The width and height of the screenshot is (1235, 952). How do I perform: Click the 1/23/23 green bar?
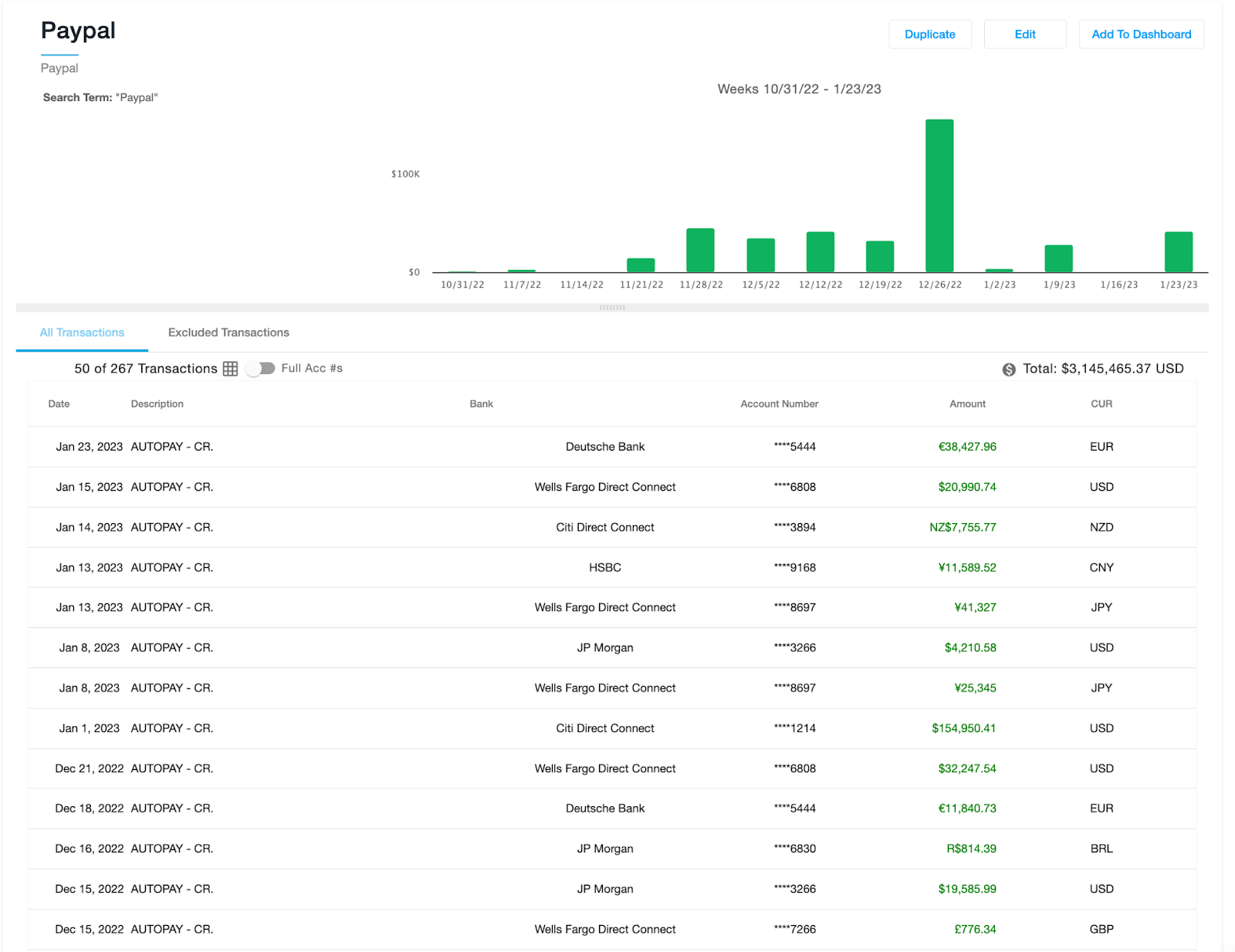tap(1178, 252)
